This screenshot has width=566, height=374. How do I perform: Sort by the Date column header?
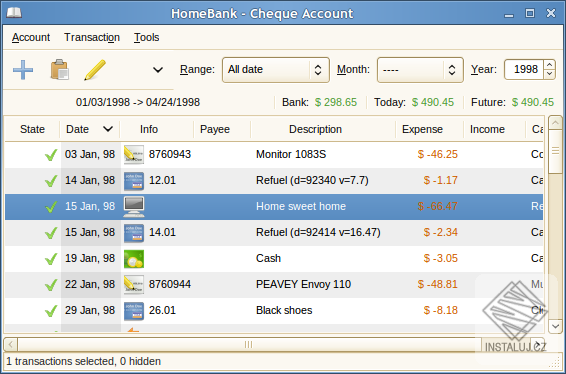click(x=90, y=129)
